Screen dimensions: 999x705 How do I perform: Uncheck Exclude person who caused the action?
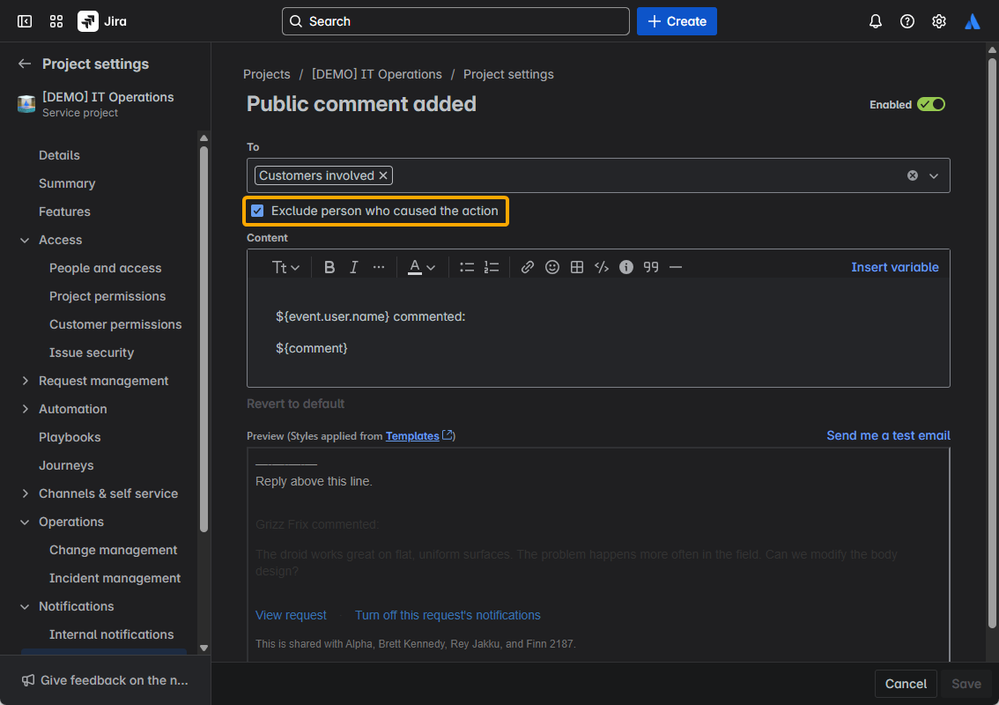[258, 211]
